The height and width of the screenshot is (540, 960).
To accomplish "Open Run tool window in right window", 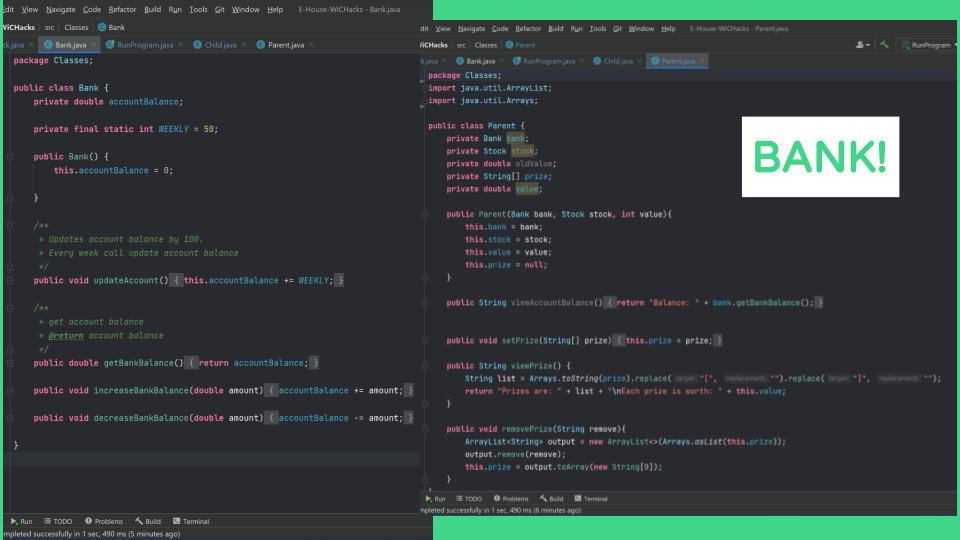I will [x=435, y=498].
